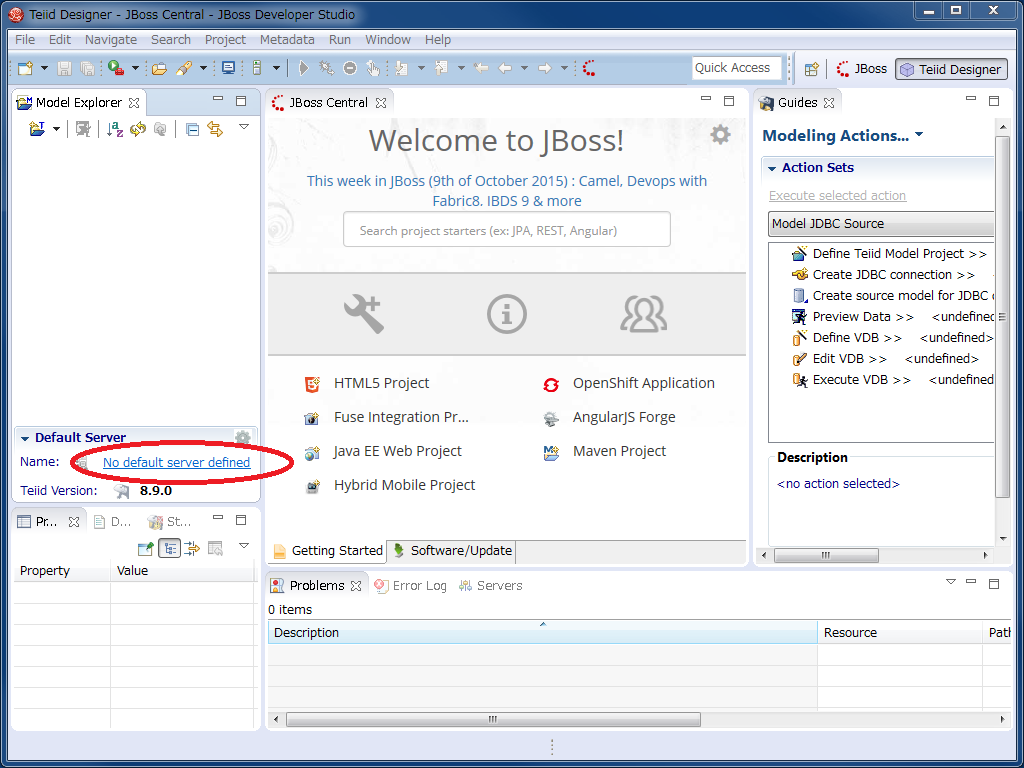Viewport: 1024px width, 768px height.
Task: Click the Teiid Version server icon
Action: tap(121, 491)
